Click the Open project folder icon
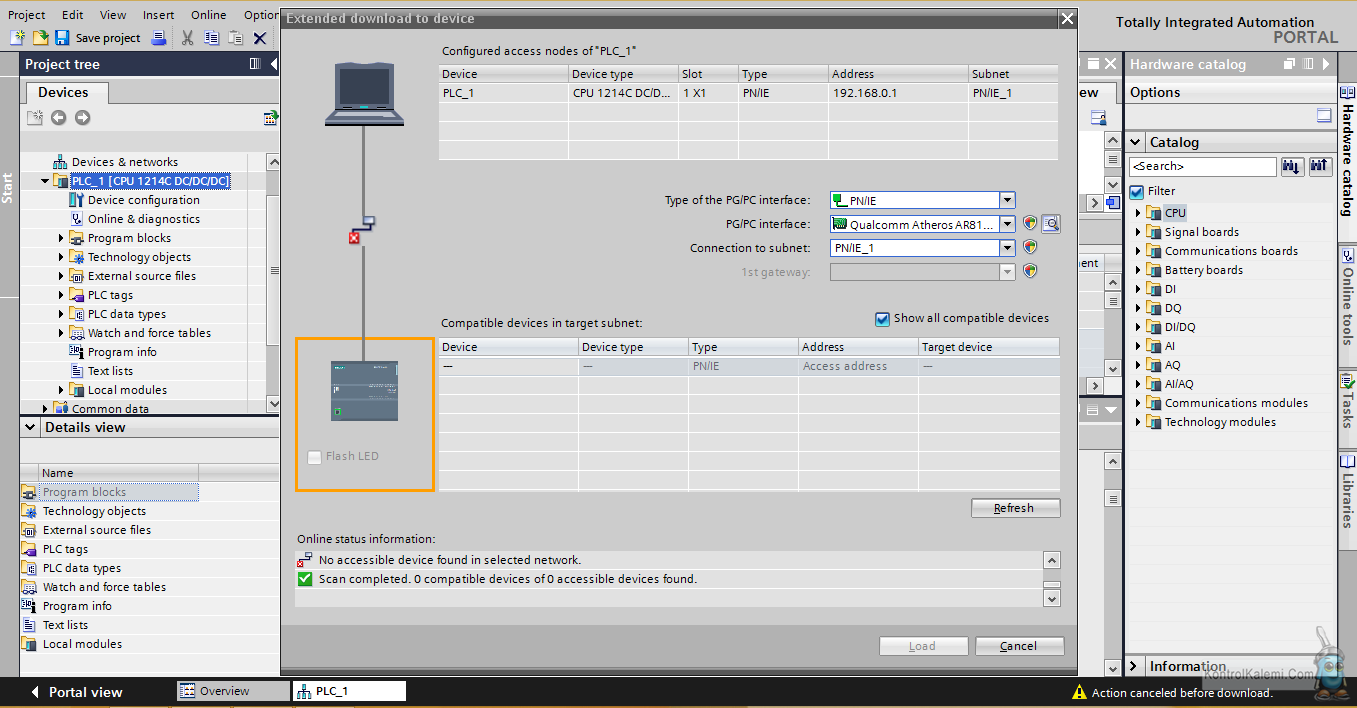The height and width of the screenshot is (708, 1357). click(x=40, y=38)
